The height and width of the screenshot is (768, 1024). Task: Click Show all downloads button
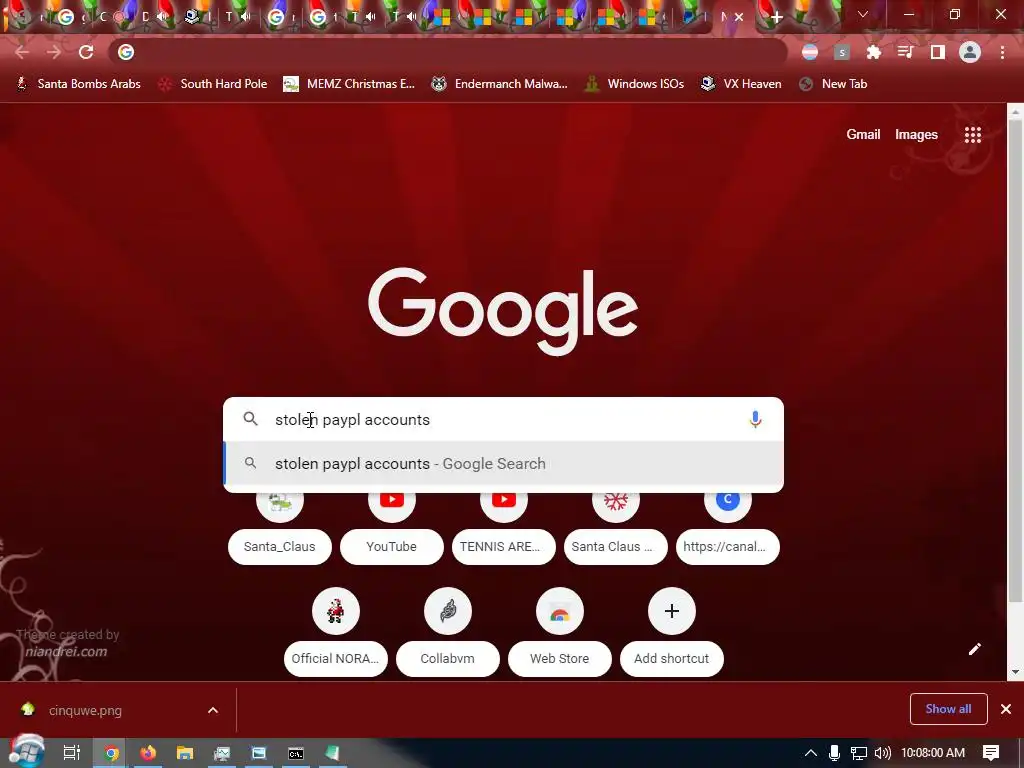click(948, 709)
